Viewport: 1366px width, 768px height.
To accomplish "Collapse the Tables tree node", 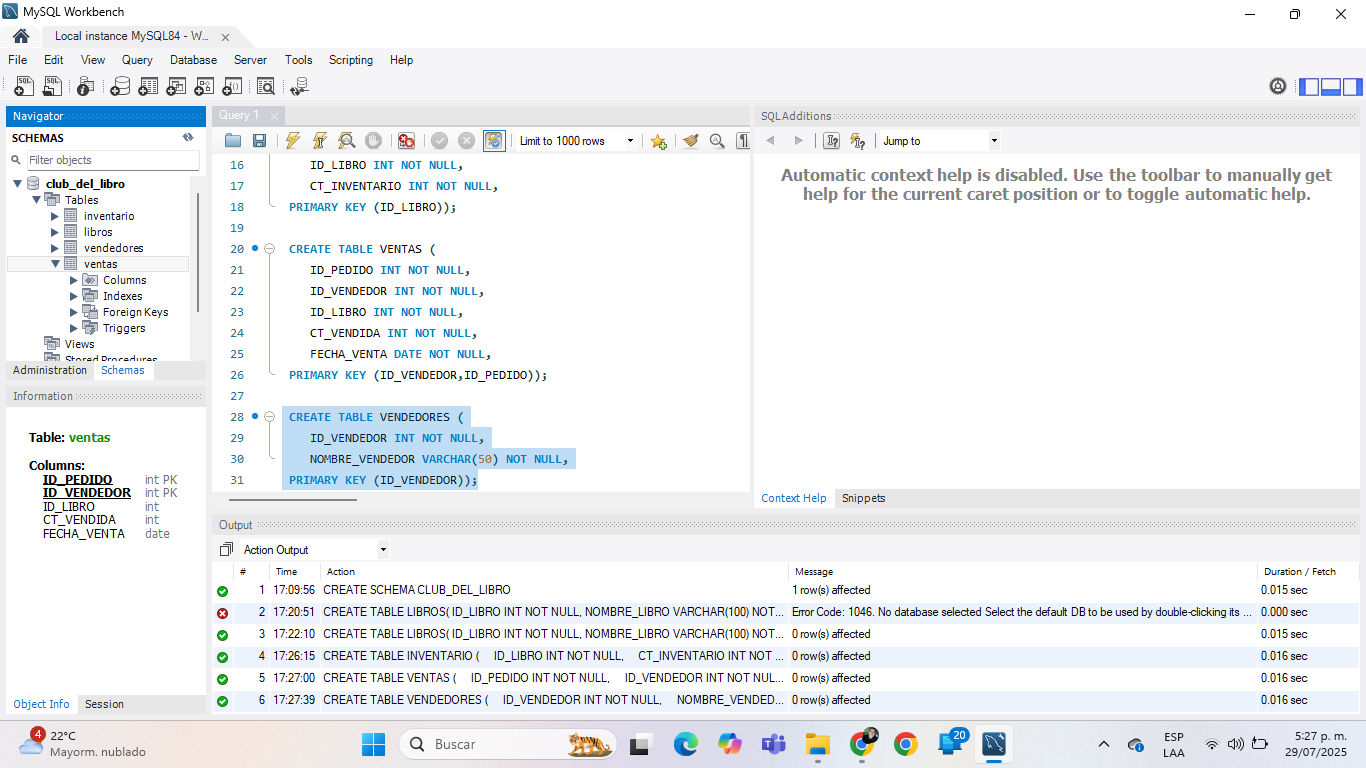I will coord(37,200).
